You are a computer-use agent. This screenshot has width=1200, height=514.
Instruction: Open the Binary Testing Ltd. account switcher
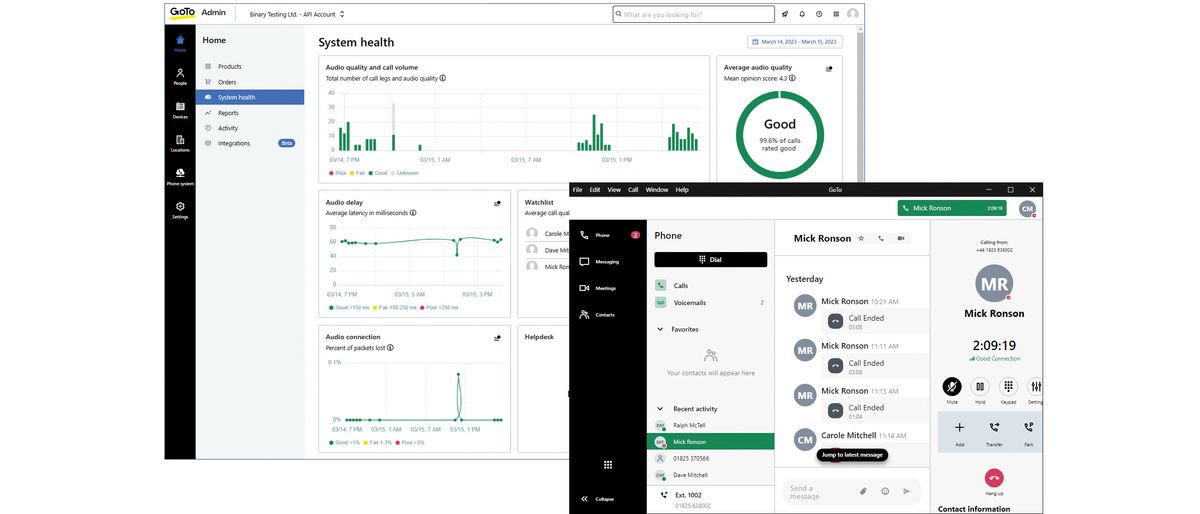[x=297, y=14]
